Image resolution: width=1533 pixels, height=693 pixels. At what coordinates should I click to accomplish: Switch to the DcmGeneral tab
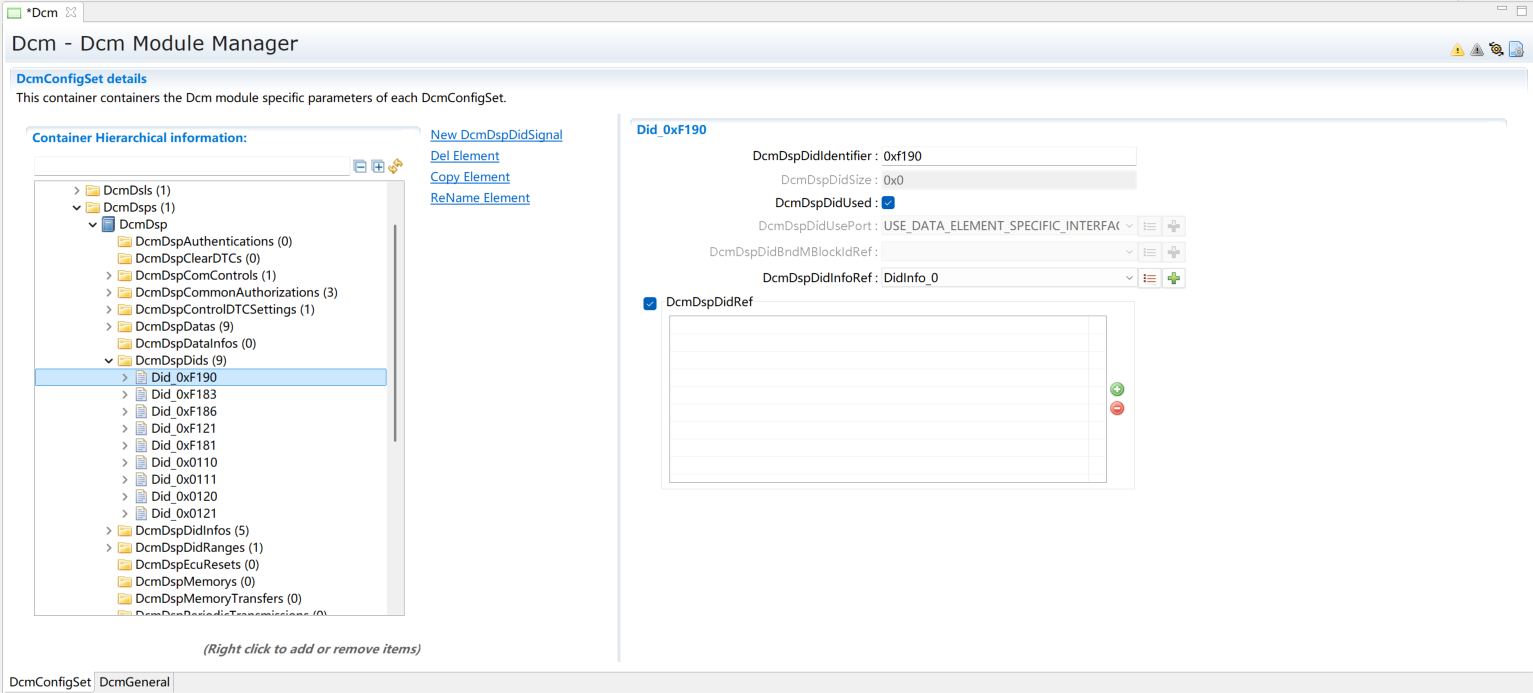(135, 682)
